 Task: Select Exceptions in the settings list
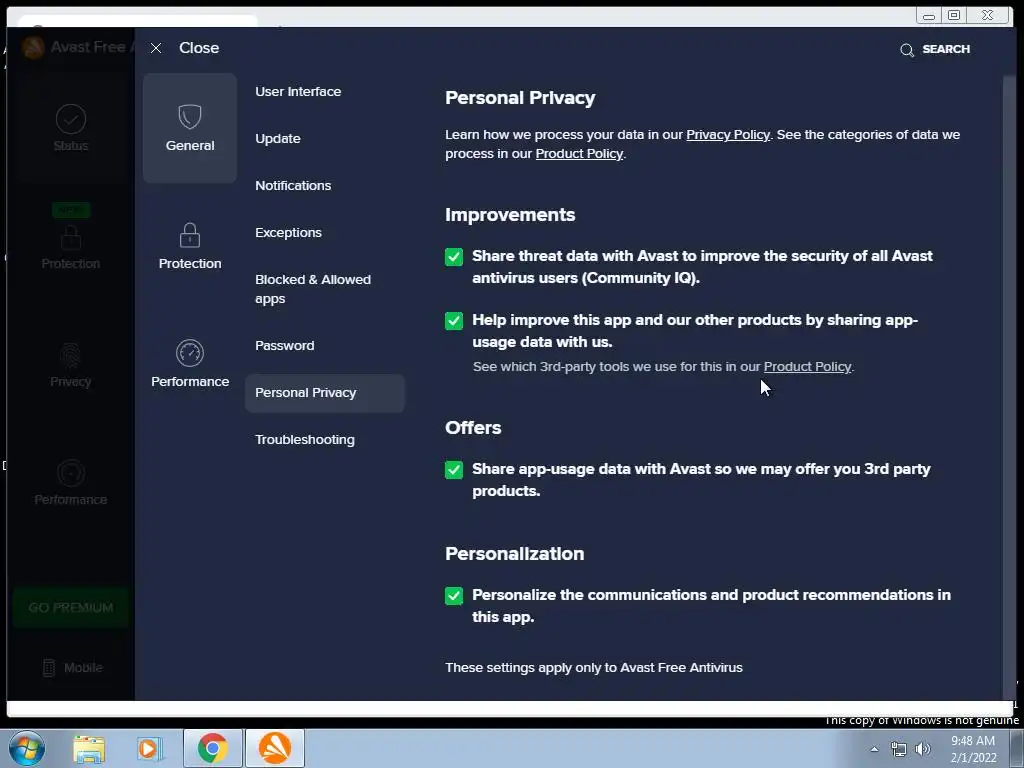(x=288, y=232)
